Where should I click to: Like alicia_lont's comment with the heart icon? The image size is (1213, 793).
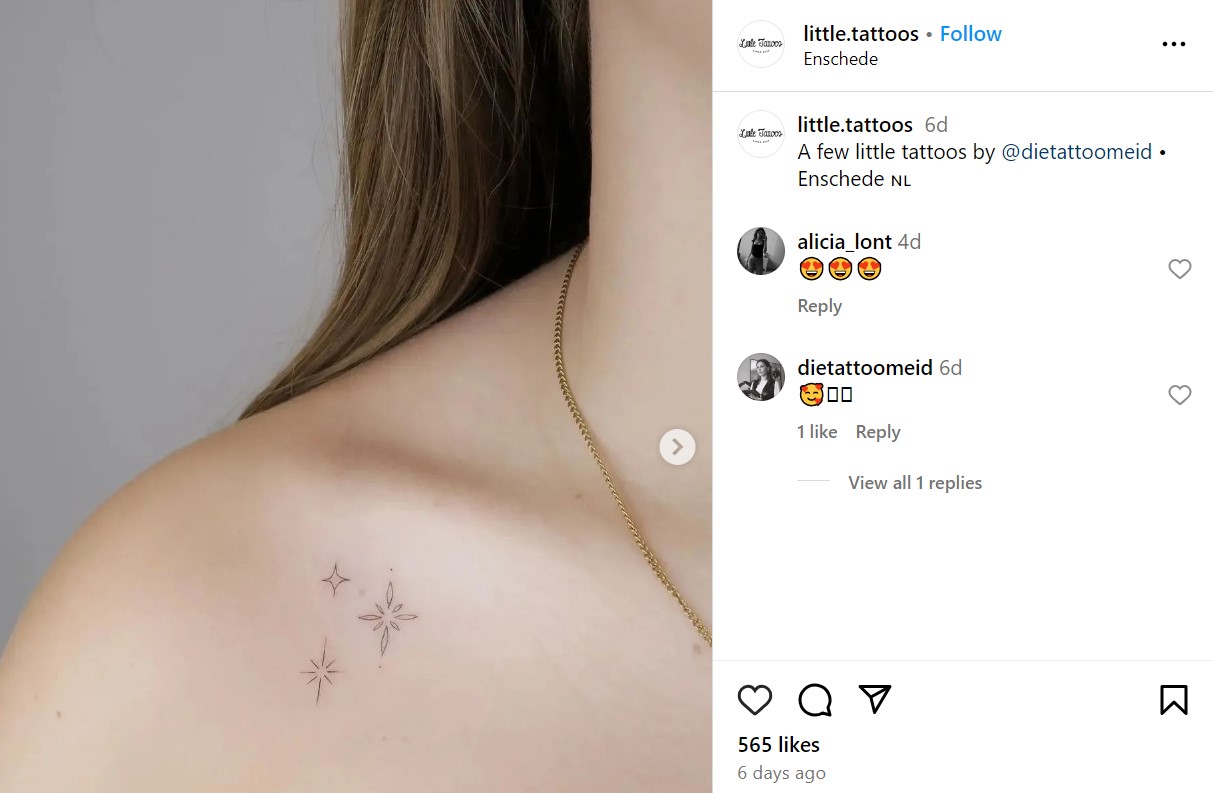tap(1180, 269)
